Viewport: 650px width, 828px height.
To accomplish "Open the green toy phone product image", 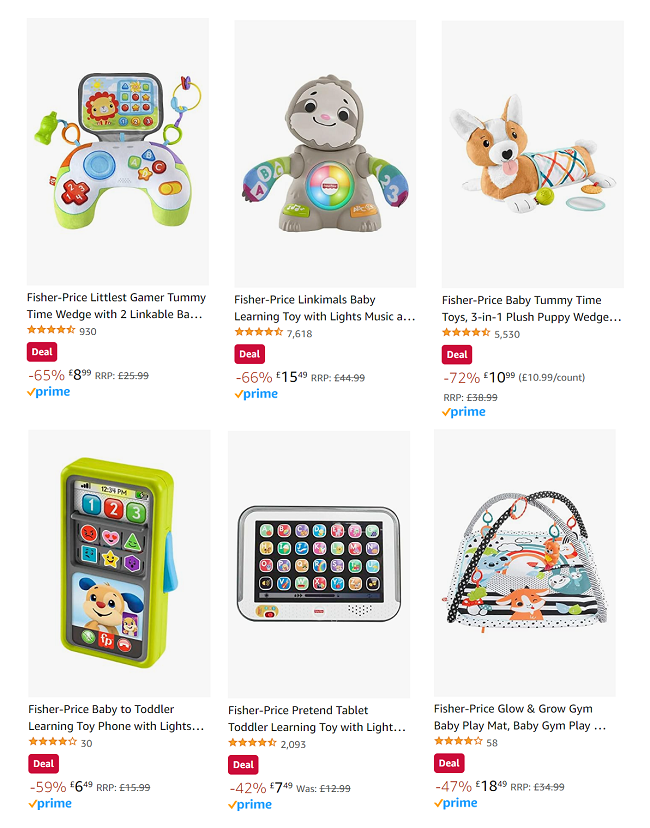I will pos(119,563).
